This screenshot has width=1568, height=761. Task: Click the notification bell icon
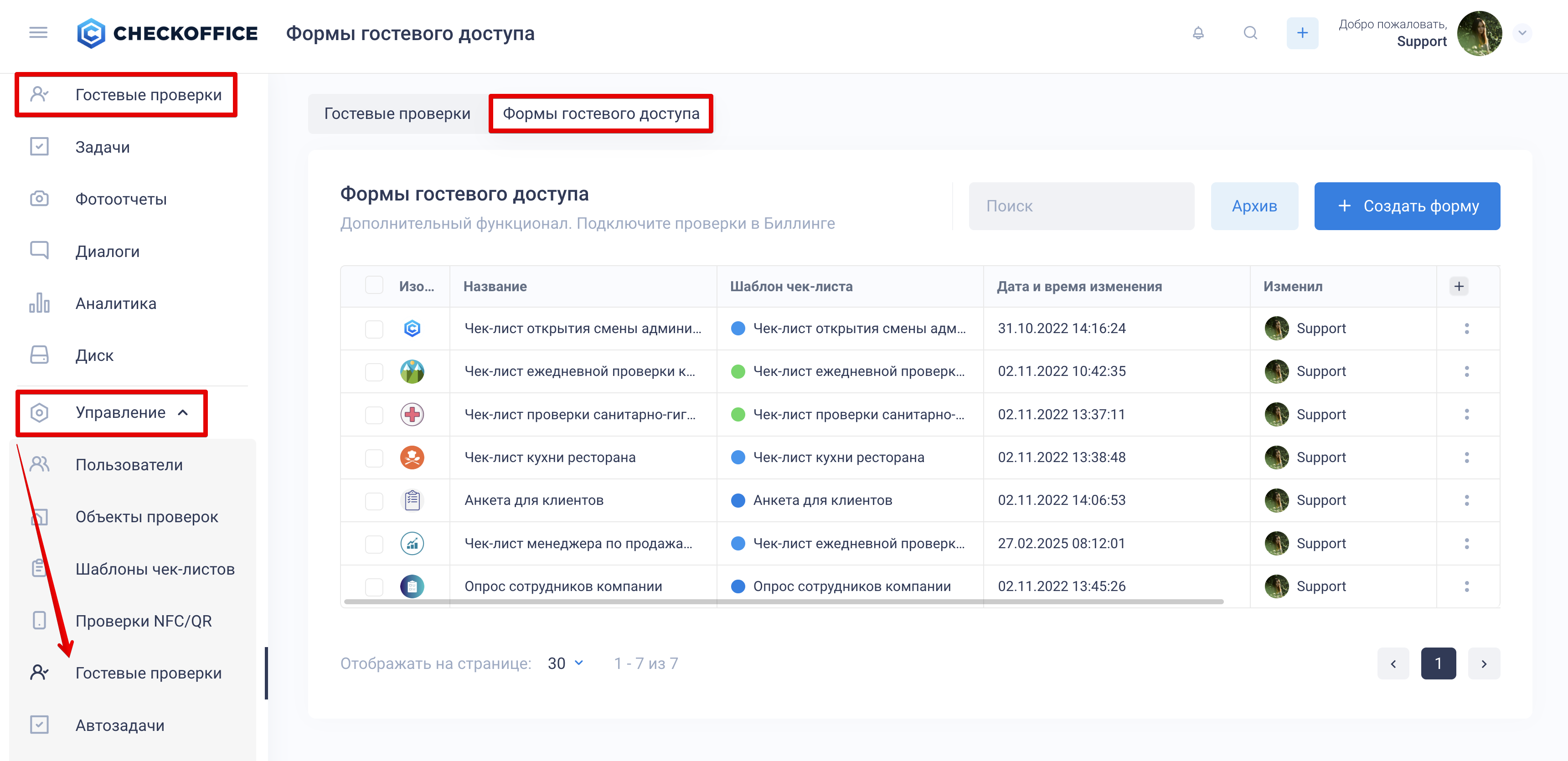1198,33
